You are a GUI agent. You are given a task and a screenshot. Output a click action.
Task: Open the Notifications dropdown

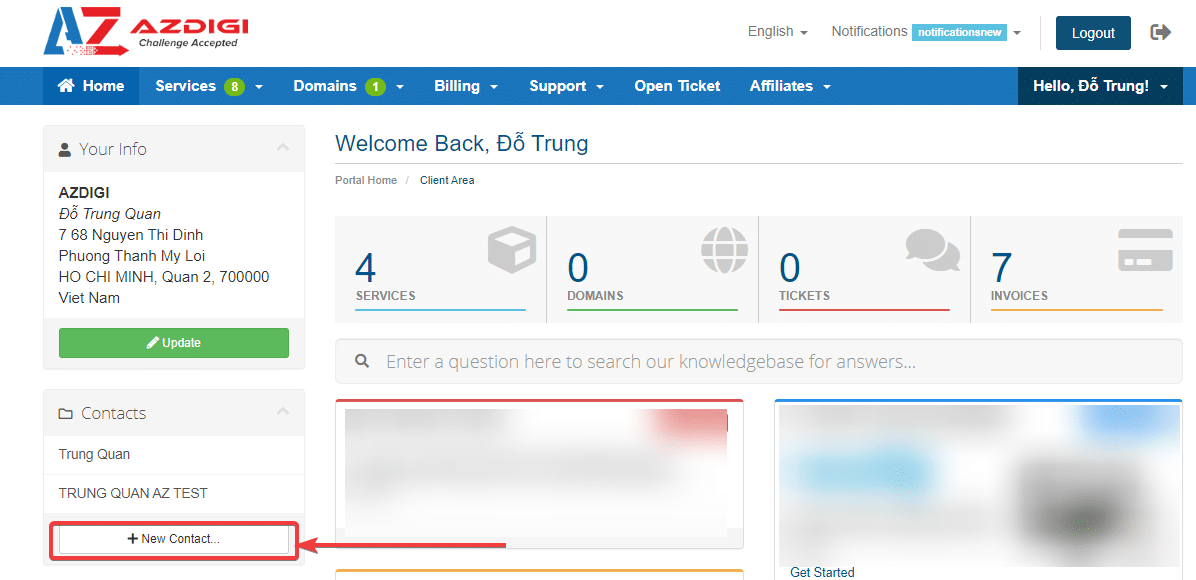pos(925,32)
